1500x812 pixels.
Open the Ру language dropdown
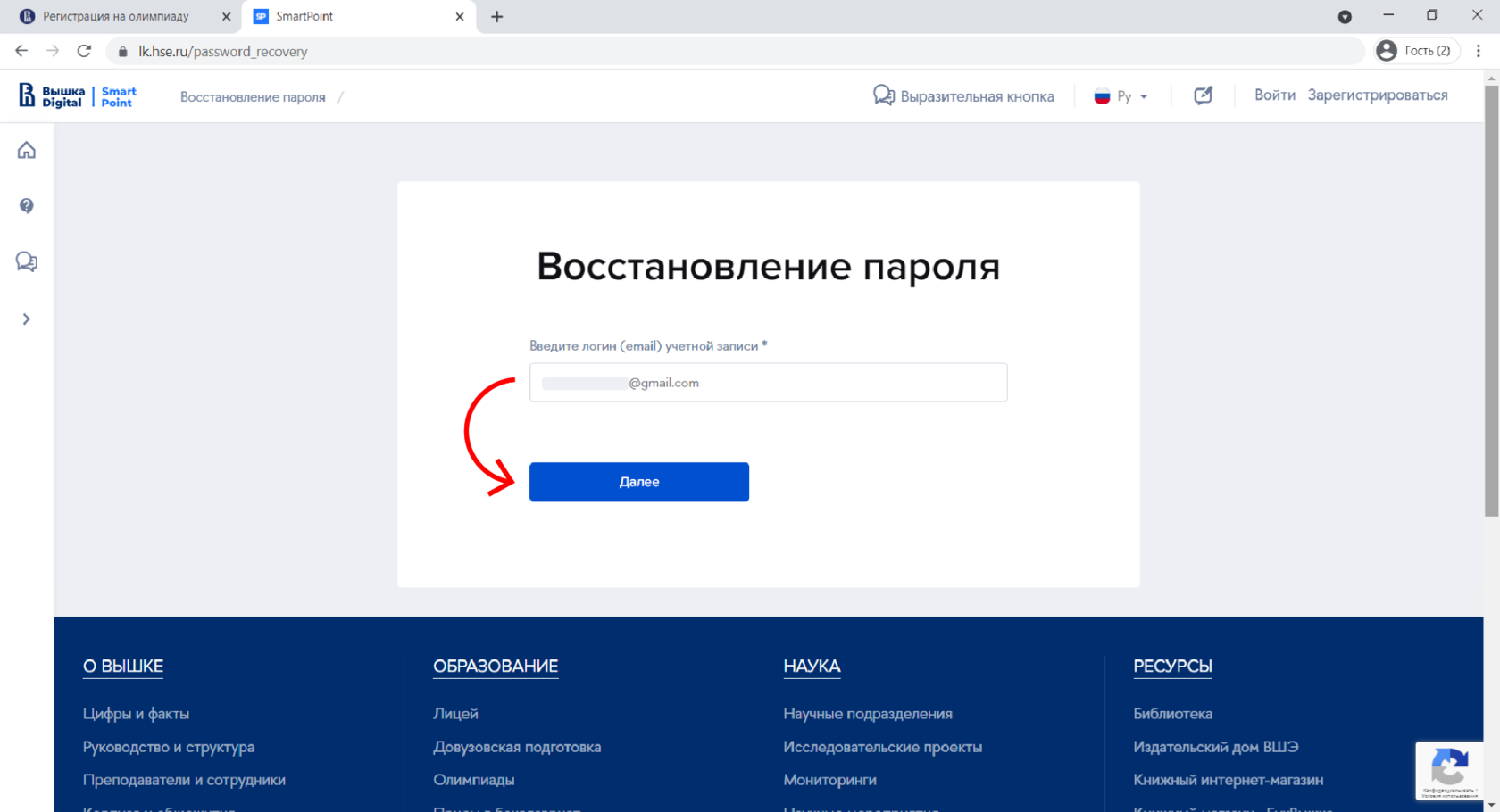pyautogui.click(x=1121, y=96)
